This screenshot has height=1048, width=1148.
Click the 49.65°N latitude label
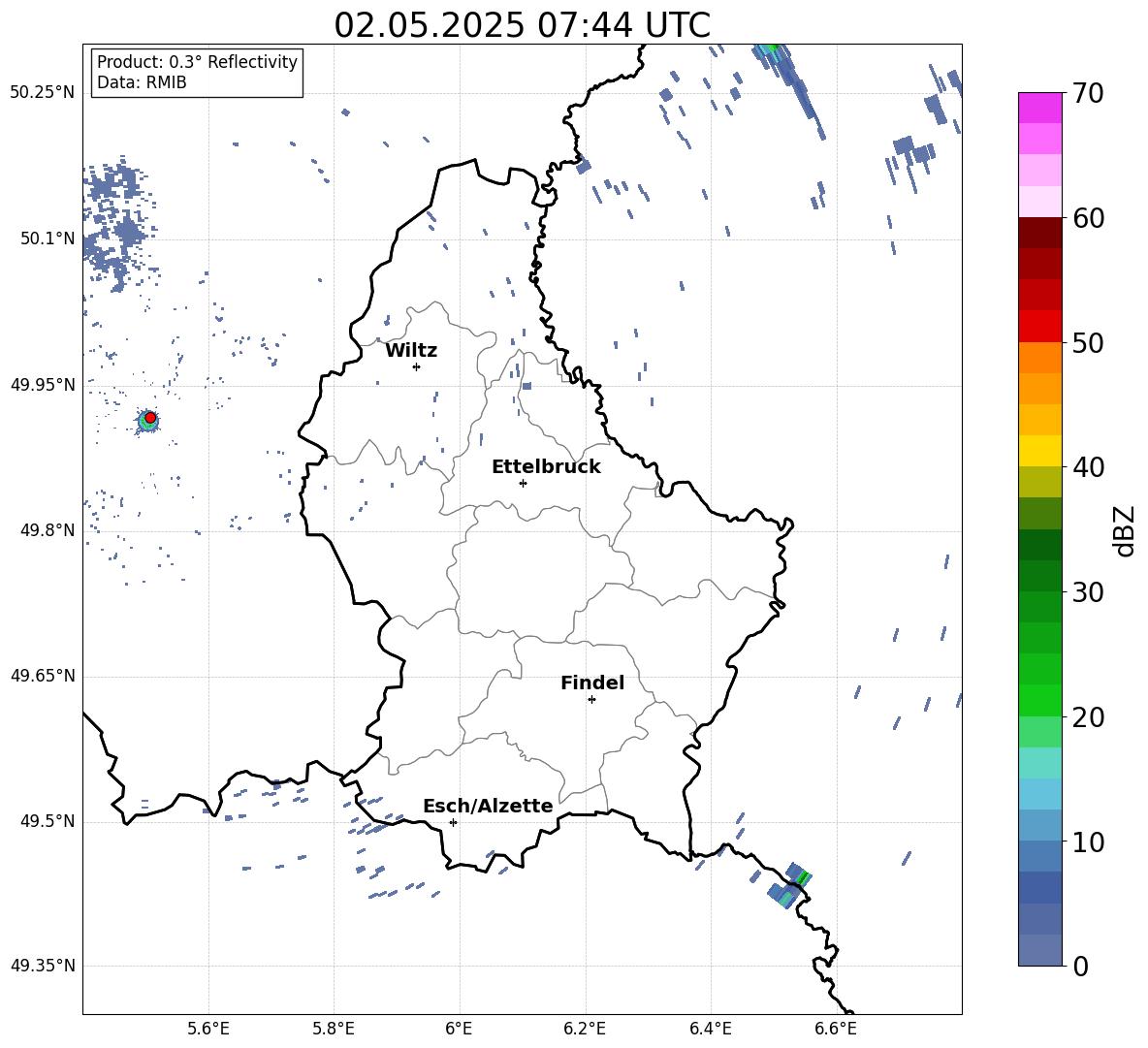pos(43,676)
